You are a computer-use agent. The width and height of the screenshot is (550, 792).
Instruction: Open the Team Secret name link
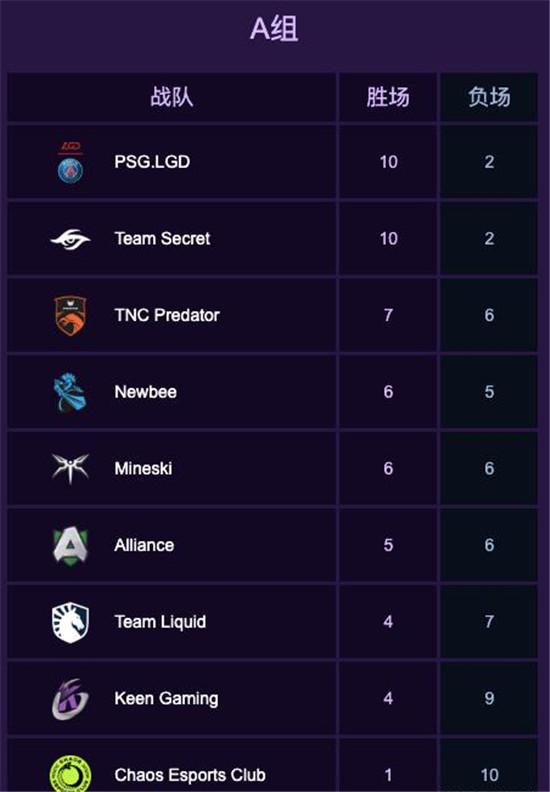coord(162,238)
